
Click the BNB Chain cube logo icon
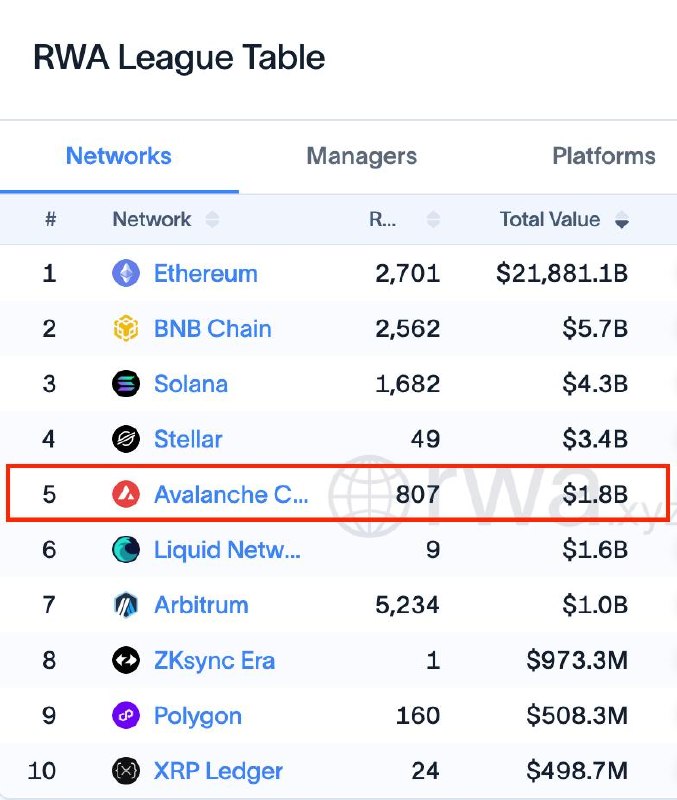(x=126, y=328)
